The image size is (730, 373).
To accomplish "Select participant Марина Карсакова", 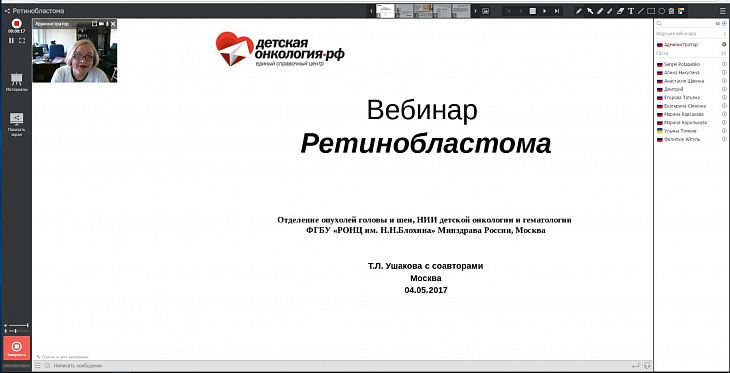I will pos(683,114).
